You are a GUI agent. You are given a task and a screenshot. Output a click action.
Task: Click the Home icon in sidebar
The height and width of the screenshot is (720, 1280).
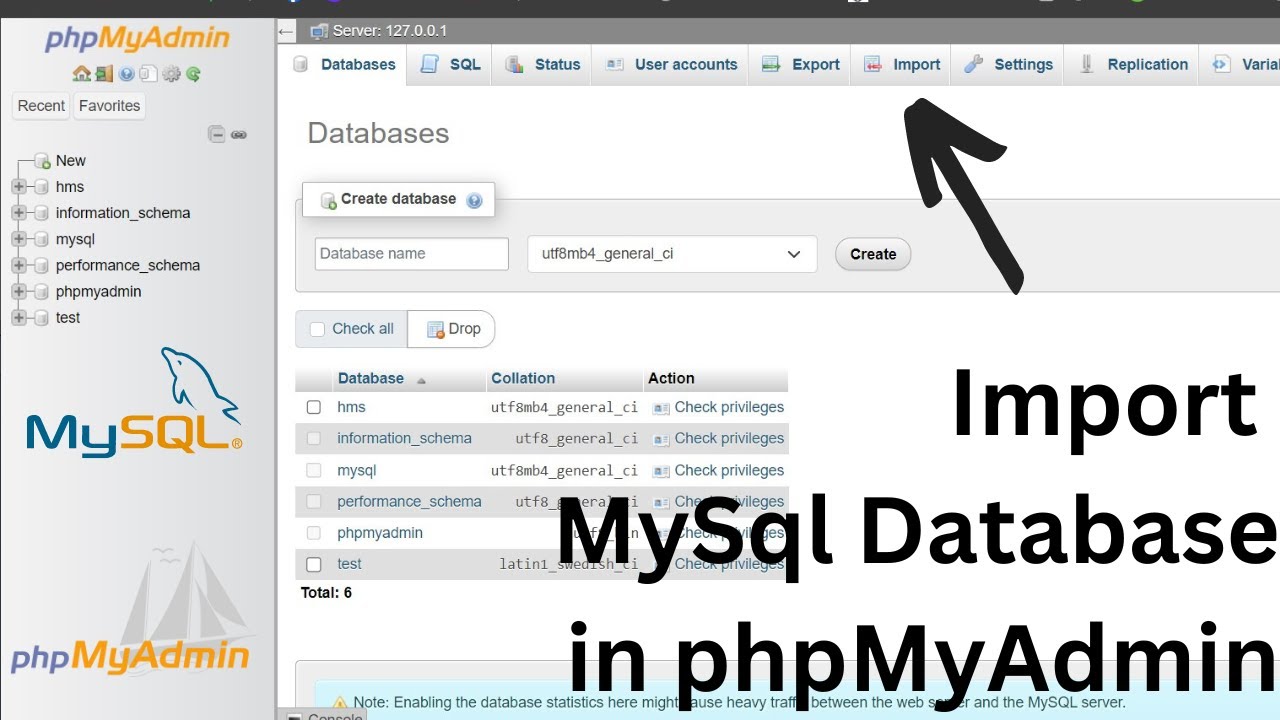[x=82, y=74]
